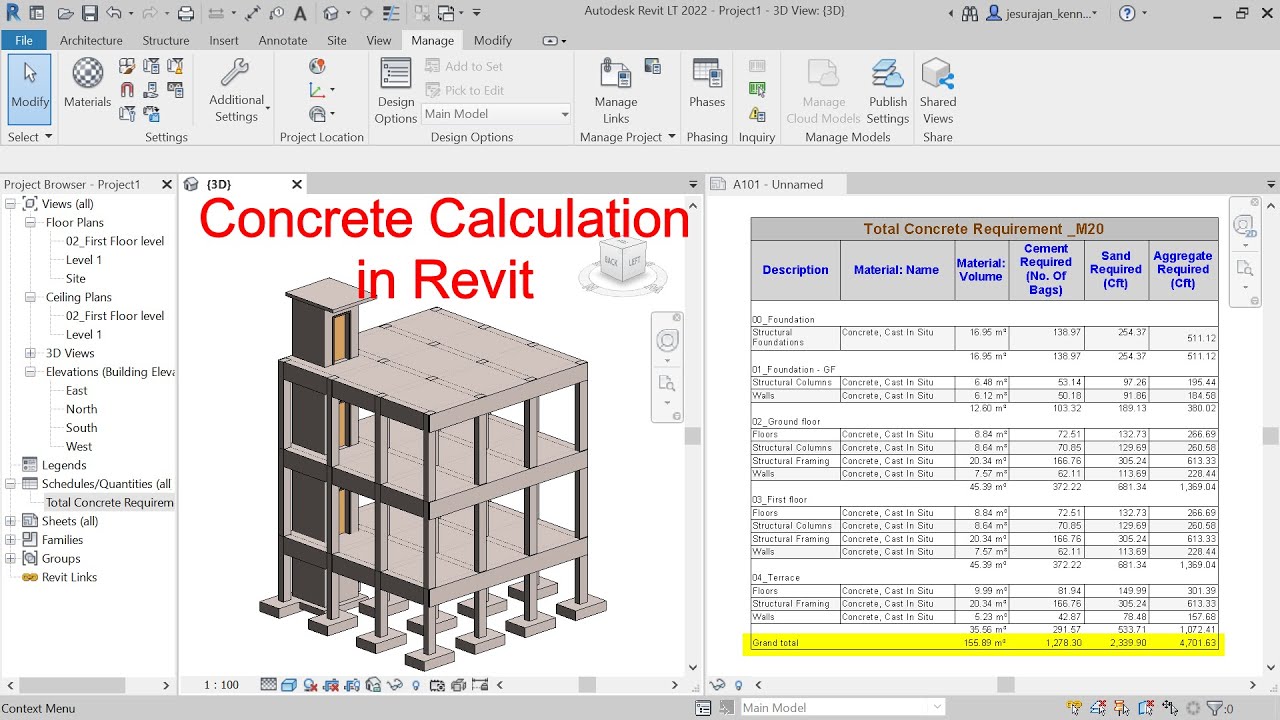Expand the Sheets (all) tree node
The height and width of the screenshot is (720, 1280).
click(11, 521)
